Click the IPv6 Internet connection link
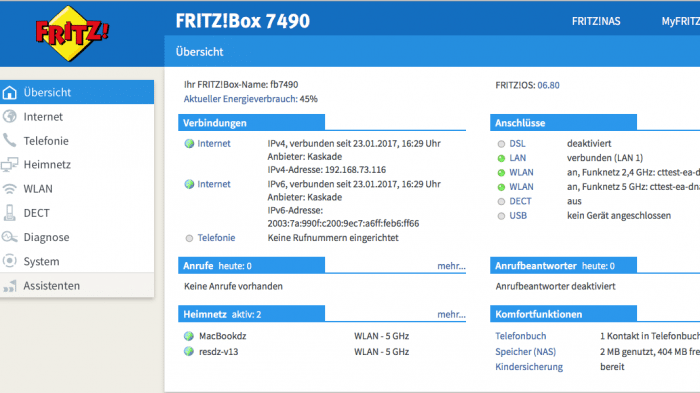Viewport: 700px width, 393px height. (214, 184)
